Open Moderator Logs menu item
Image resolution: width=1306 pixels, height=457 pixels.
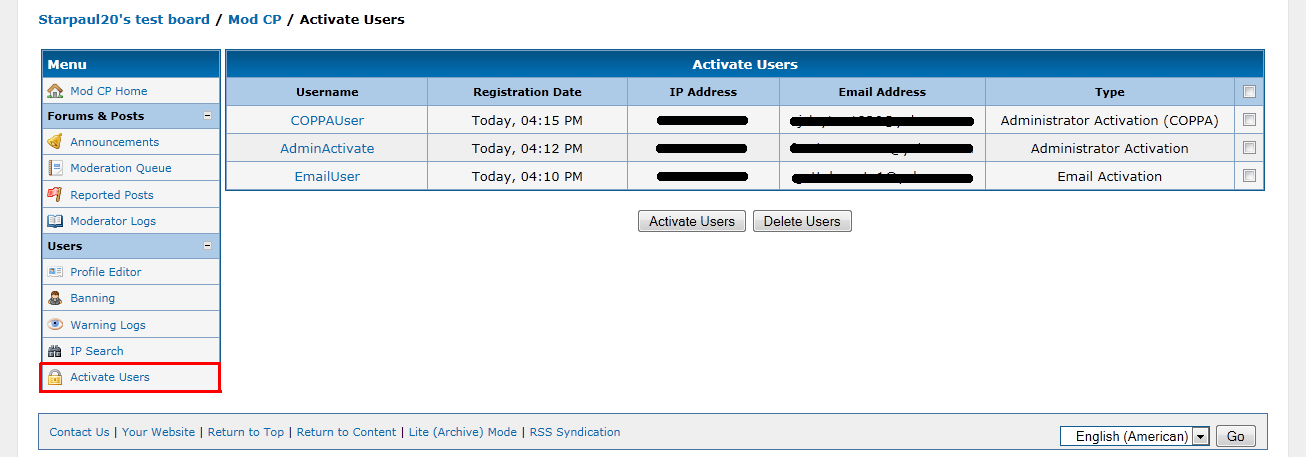click(x=113, y=221)
